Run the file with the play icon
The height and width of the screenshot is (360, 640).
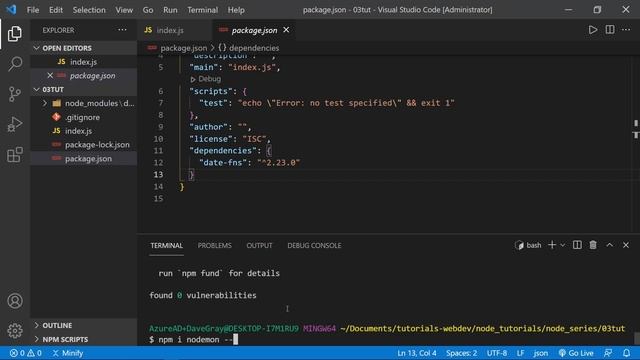click(x=593, y=30)
